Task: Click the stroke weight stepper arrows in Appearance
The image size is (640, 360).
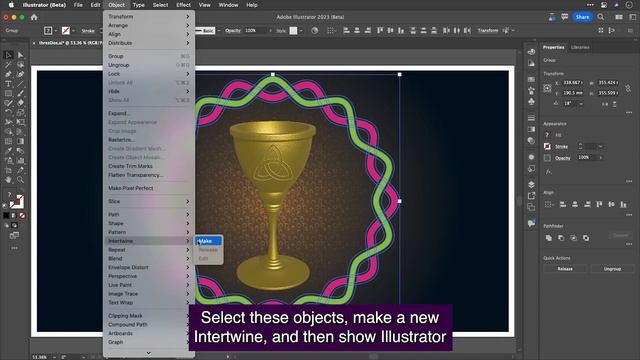Action: pyautogui.click(x=580, y=146)
